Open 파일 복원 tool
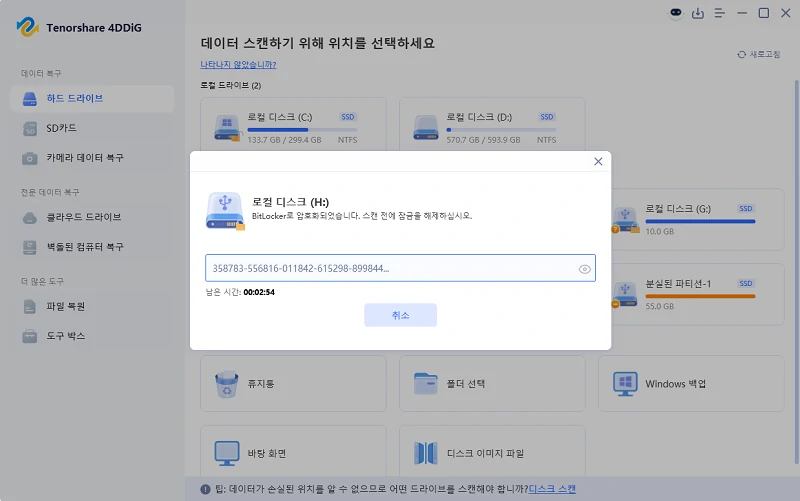 (x=92, y=307)
